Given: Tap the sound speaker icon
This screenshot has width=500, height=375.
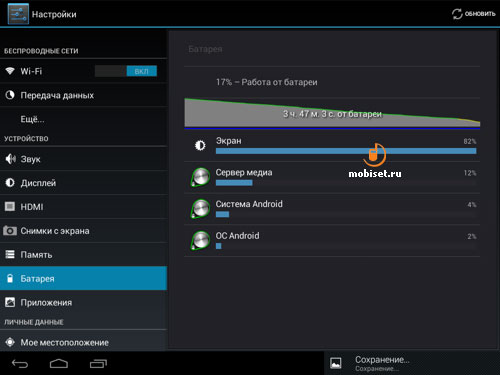Looking at the screenshot, I should (10, 159).
